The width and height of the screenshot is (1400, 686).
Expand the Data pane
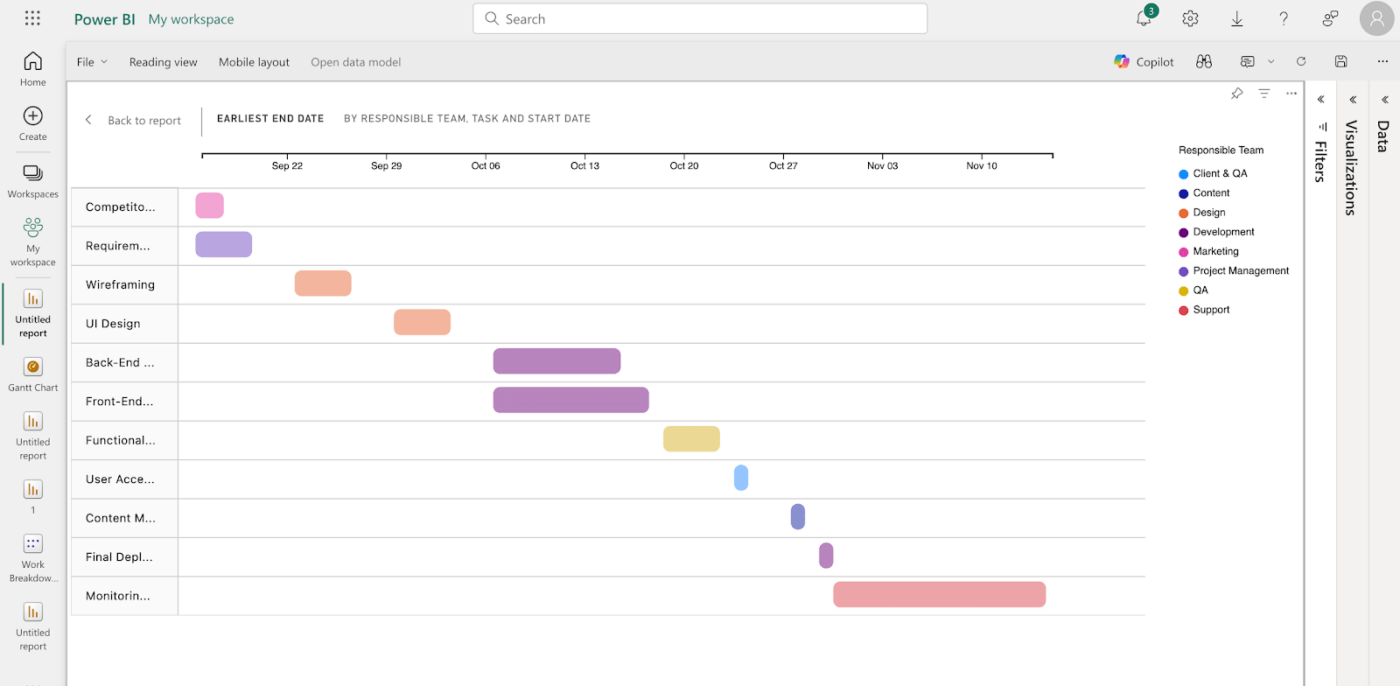1385,100
